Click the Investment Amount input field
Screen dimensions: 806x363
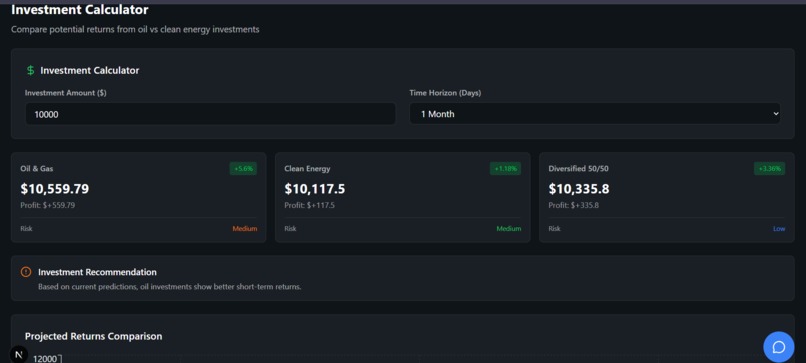(210, 114)
